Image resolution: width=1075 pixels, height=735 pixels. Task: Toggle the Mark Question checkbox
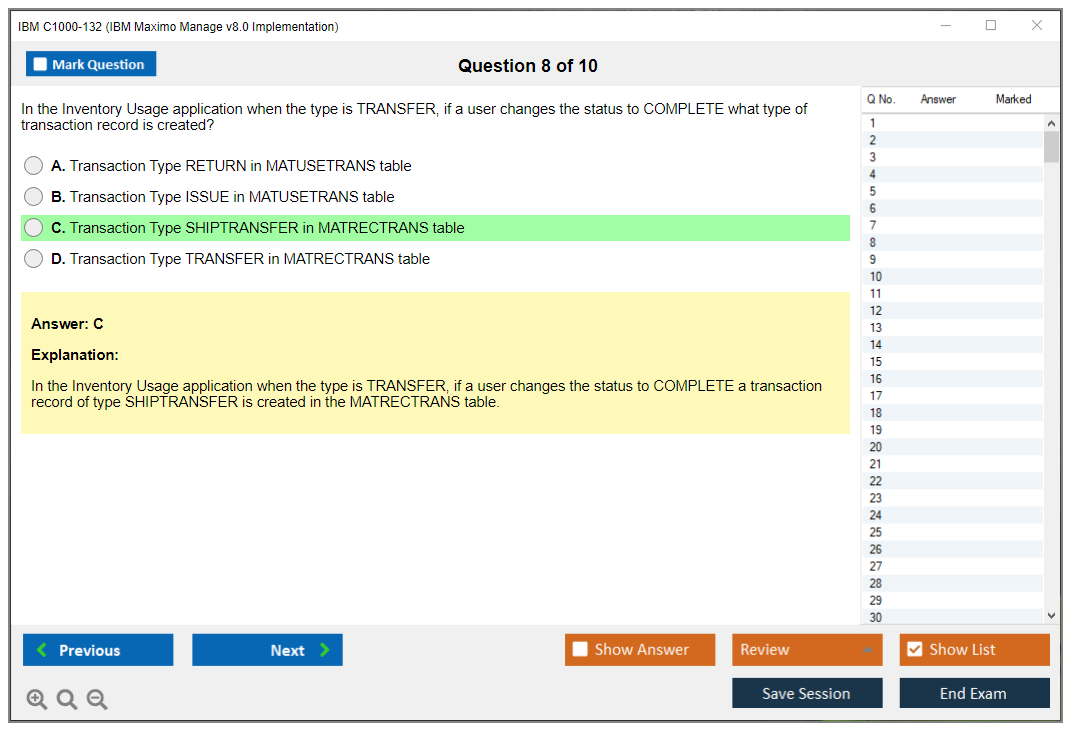pyautogui.click(x=41, y=65)
